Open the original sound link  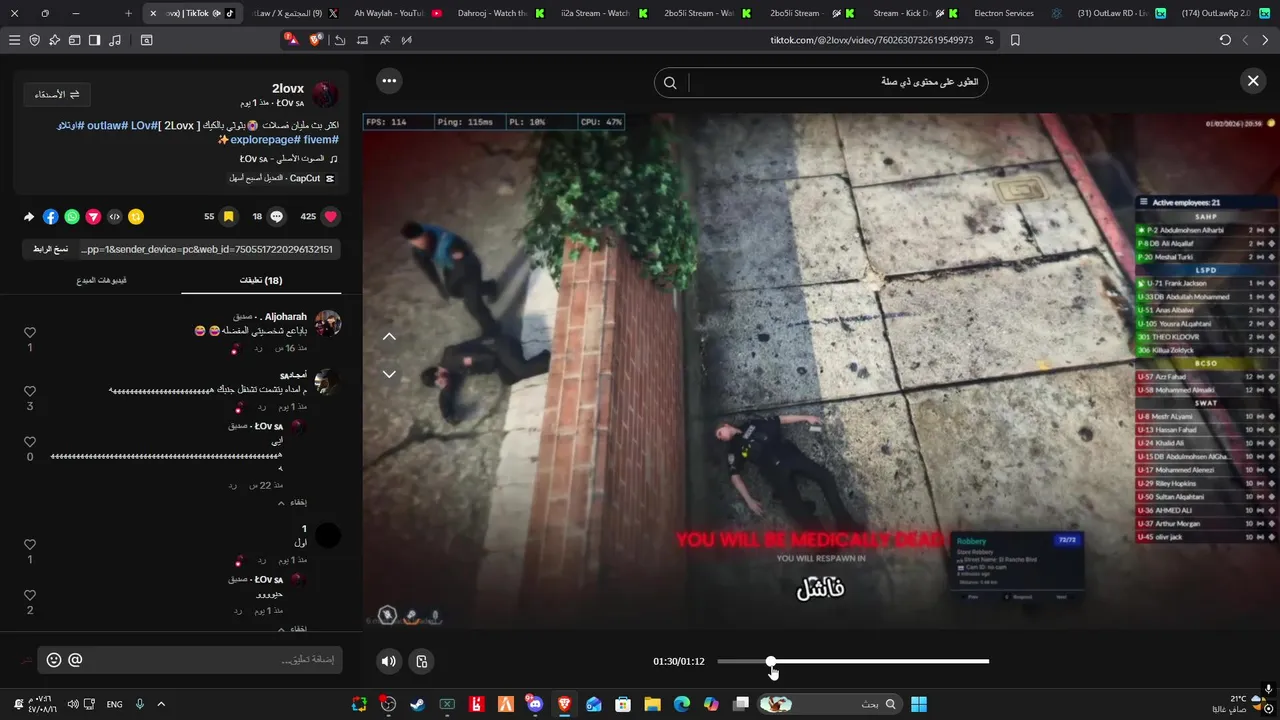pos(288,159)
